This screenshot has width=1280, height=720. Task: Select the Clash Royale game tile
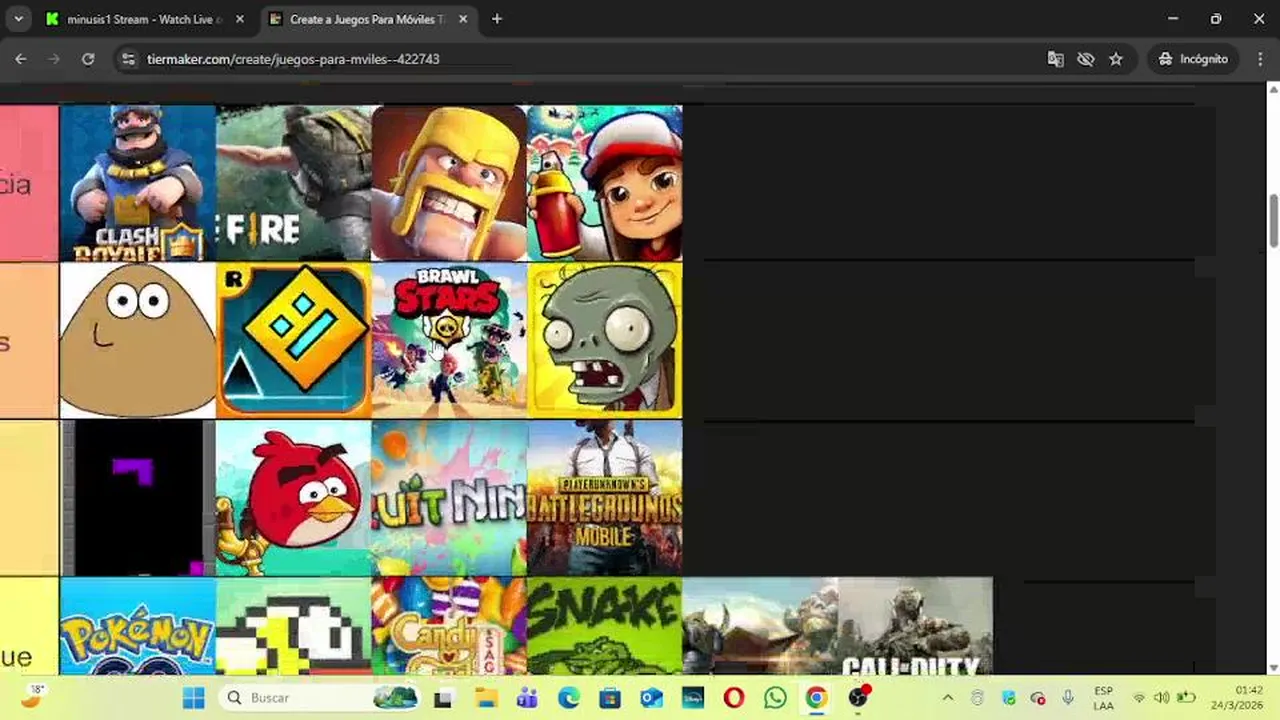[x=138, y=183]
